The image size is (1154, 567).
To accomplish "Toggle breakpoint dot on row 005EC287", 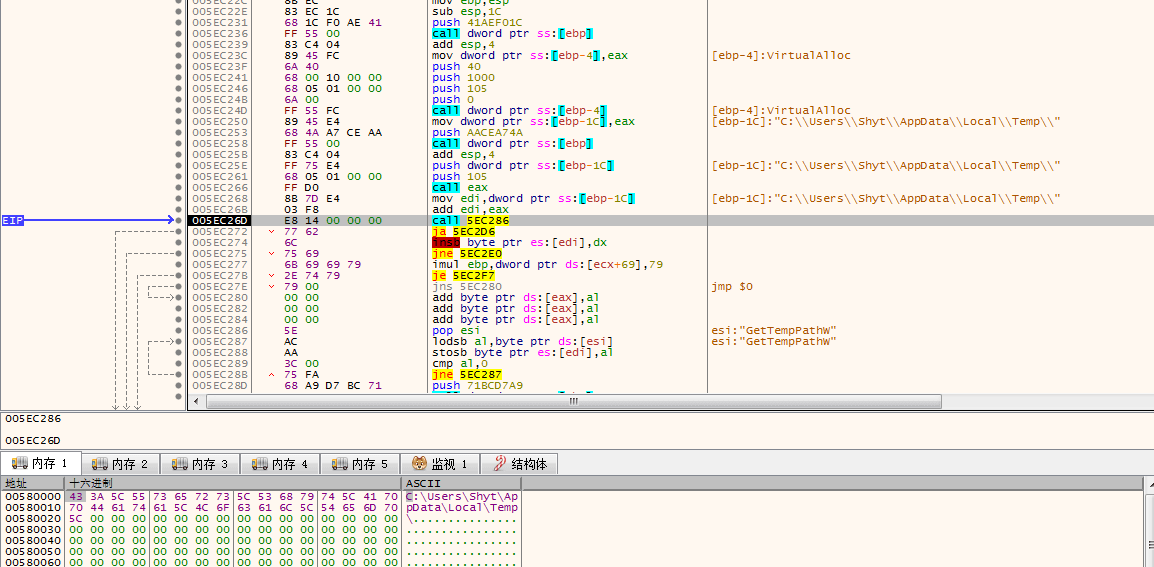I will click(x=179, y=342).
